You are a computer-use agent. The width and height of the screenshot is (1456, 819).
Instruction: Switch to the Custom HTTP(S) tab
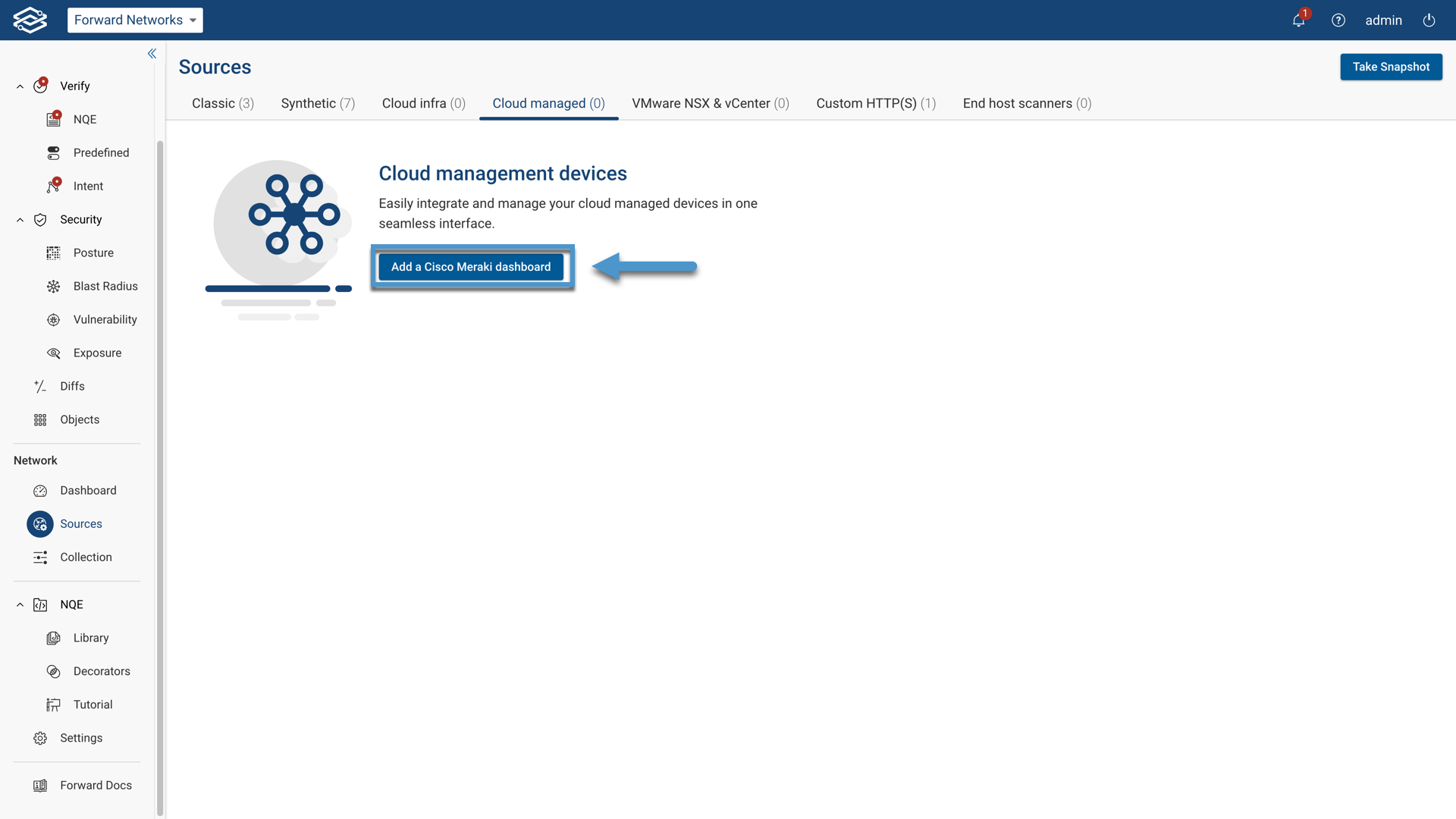[x=875, y=103]
